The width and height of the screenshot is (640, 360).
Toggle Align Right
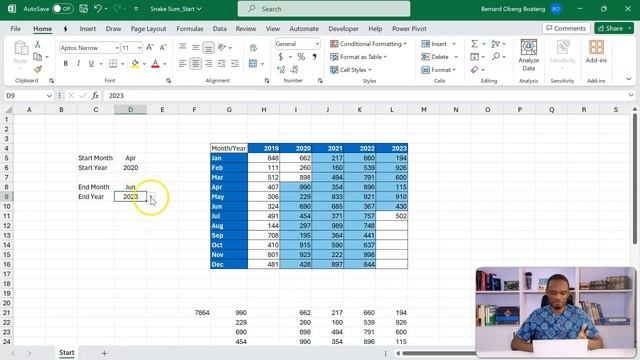[209, 64]
